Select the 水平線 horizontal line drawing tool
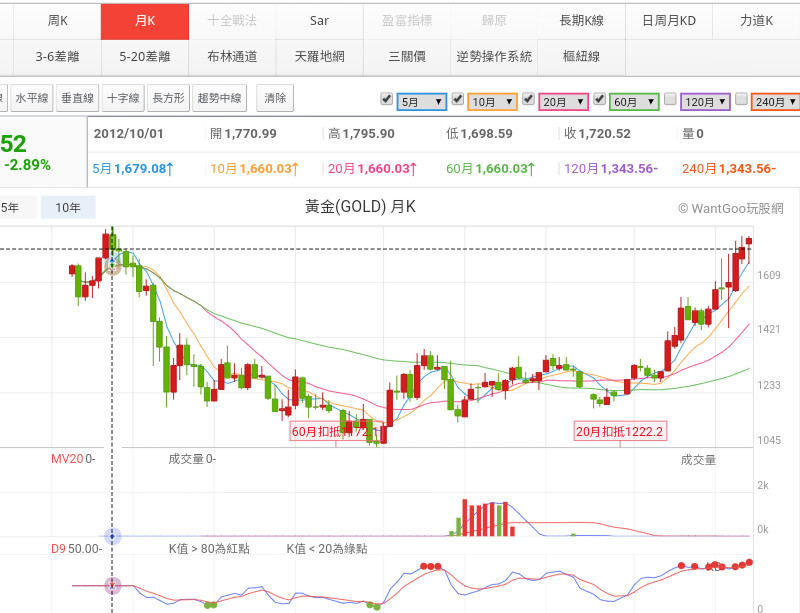 coord(31,98)
